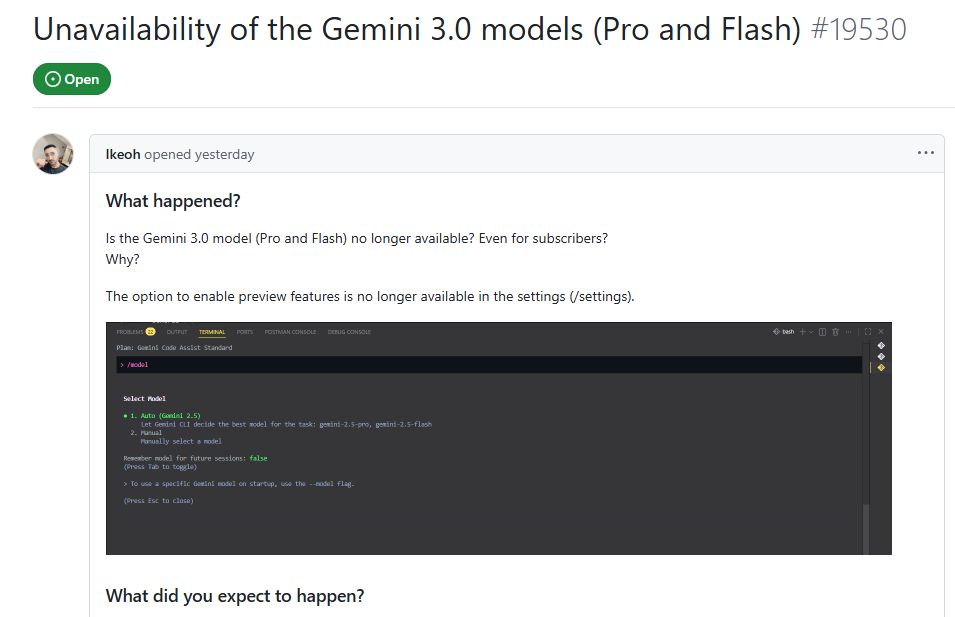
Task: Click the /model command input line
Action: pyautogui.click(x=487, y=365)
